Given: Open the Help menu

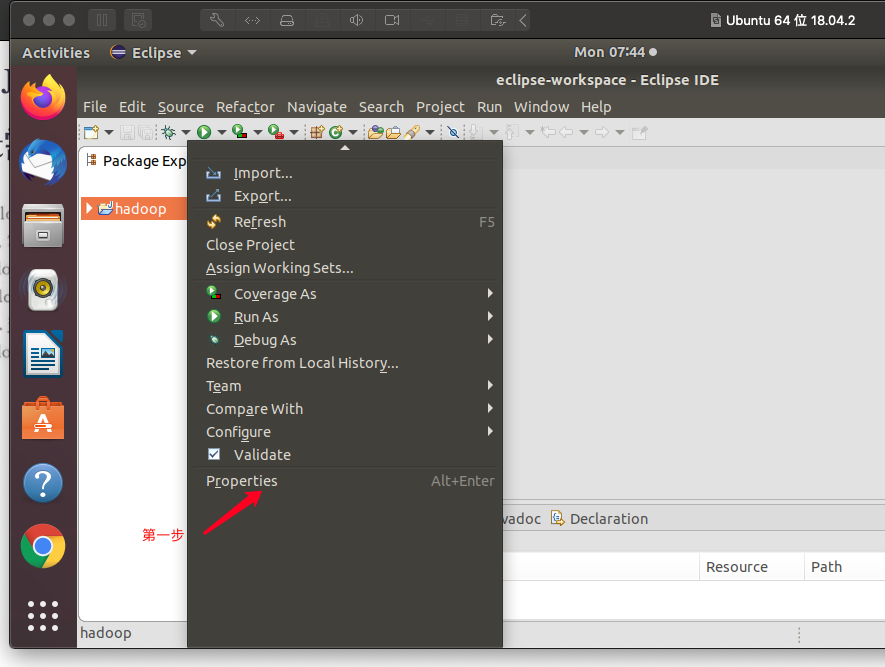Looking at the screenshot, I should (x=596, y=107).
